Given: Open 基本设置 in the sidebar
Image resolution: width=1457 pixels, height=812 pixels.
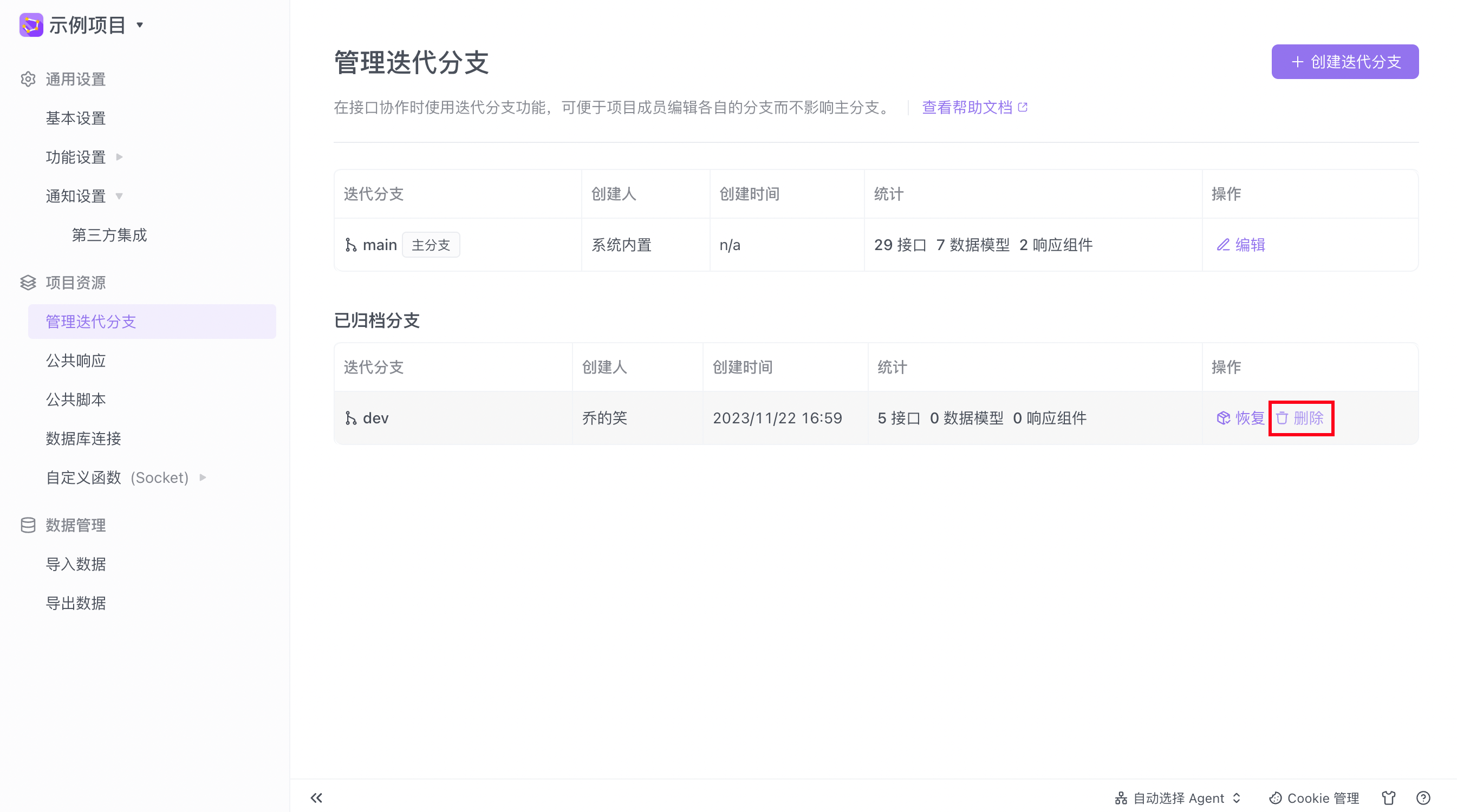Looking at the screenshot, I should pos(76,118).
